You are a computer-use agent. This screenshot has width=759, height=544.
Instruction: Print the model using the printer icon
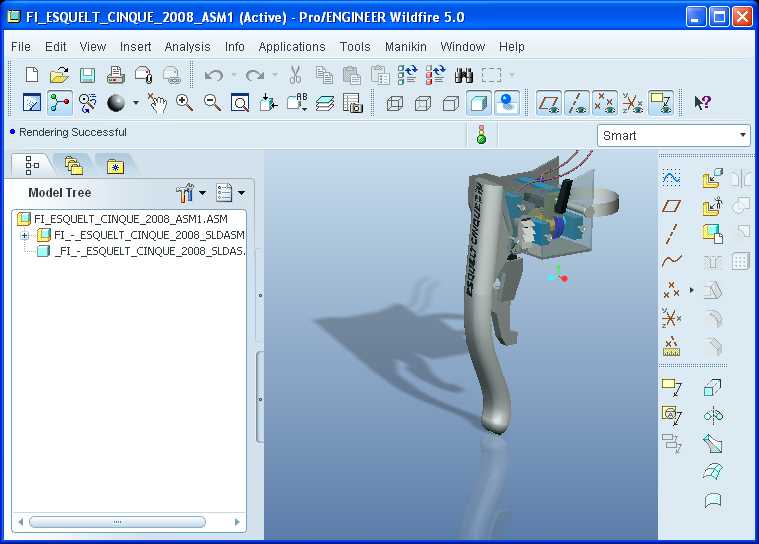click(115, 75)
